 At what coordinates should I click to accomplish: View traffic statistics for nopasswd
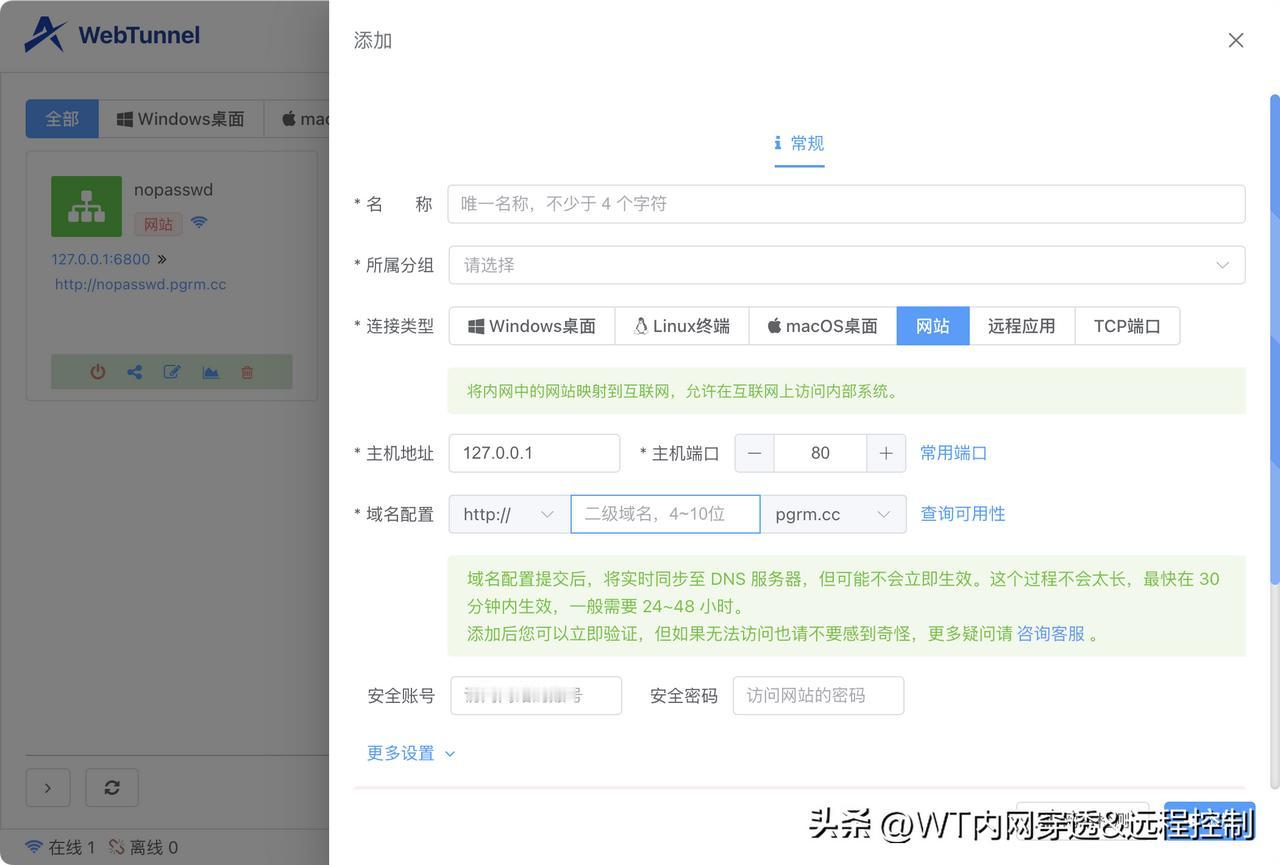tap(209, 371)
